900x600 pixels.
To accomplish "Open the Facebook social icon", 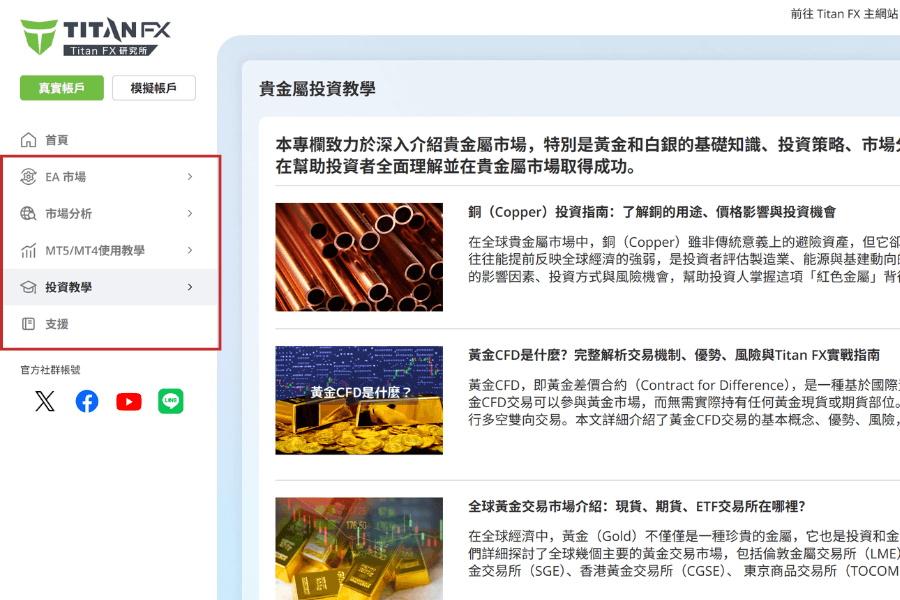I will point(87,401).
